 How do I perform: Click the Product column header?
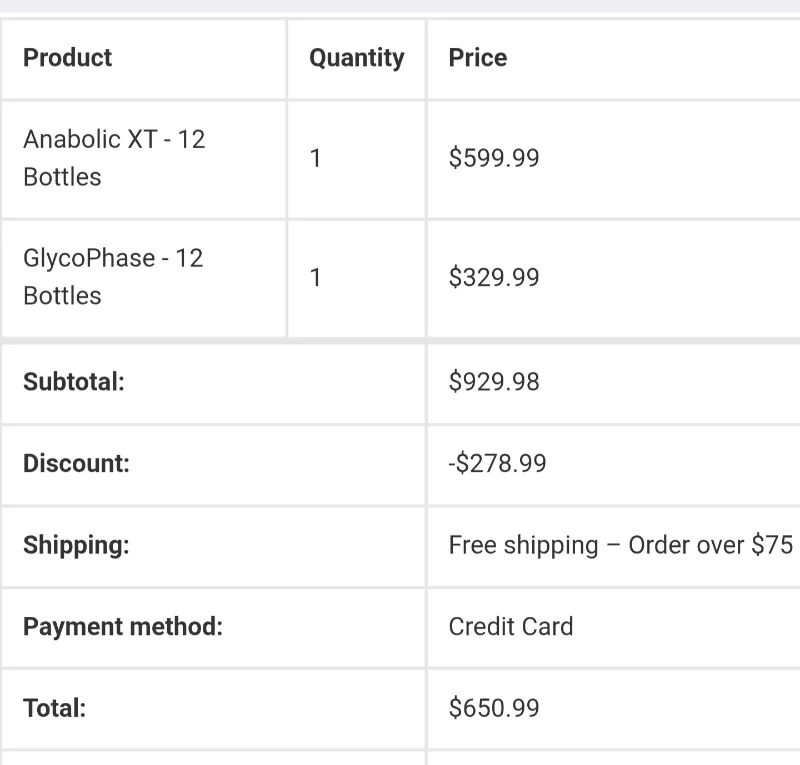(67, 58)
